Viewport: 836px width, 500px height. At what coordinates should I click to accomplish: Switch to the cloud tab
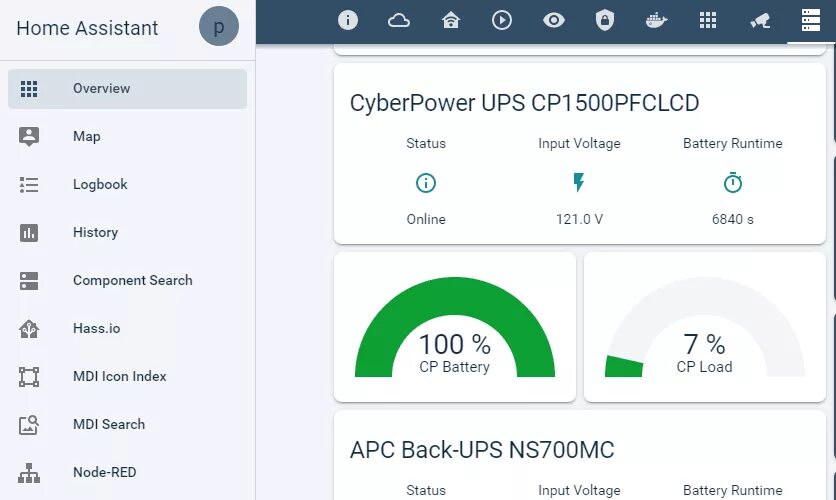point(399,20)
